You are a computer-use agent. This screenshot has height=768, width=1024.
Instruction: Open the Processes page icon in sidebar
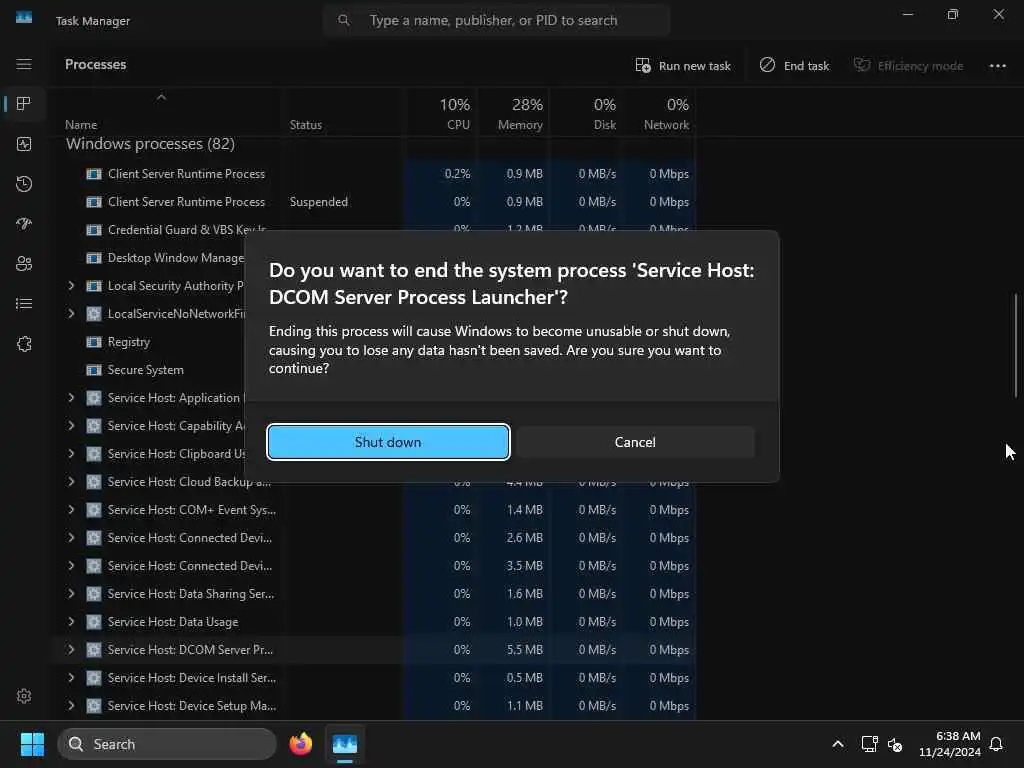(x=24, y=104)
